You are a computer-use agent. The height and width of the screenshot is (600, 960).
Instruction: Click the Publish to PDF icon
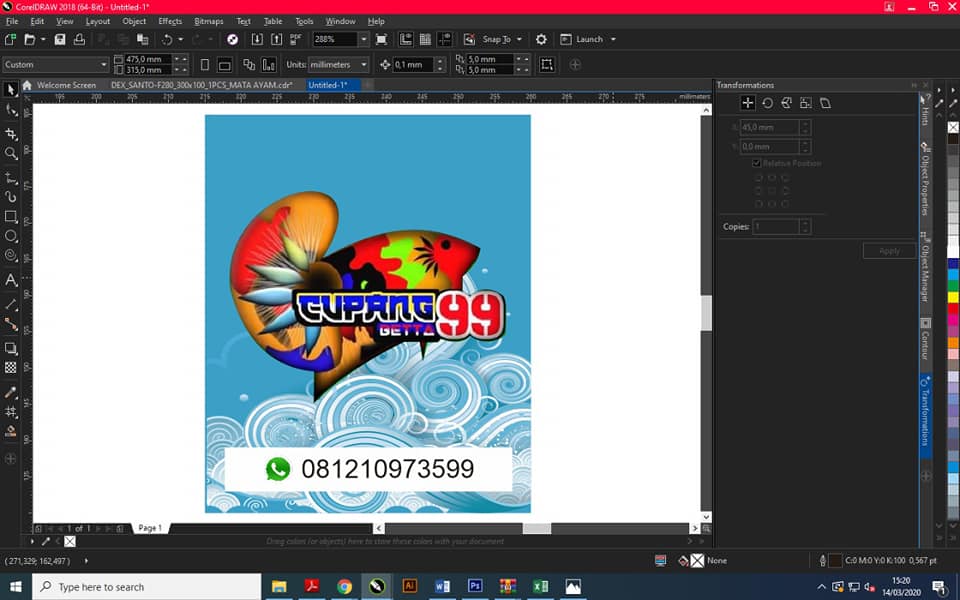(x=296, y=39)
